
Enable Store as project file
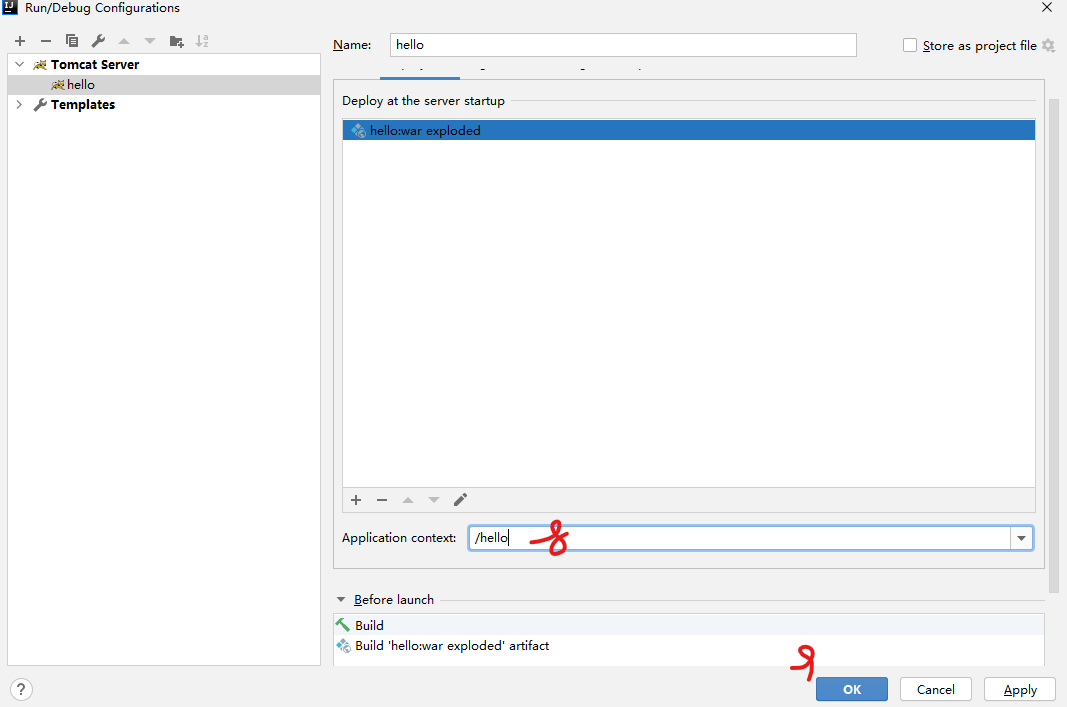[x=910, y=46]
